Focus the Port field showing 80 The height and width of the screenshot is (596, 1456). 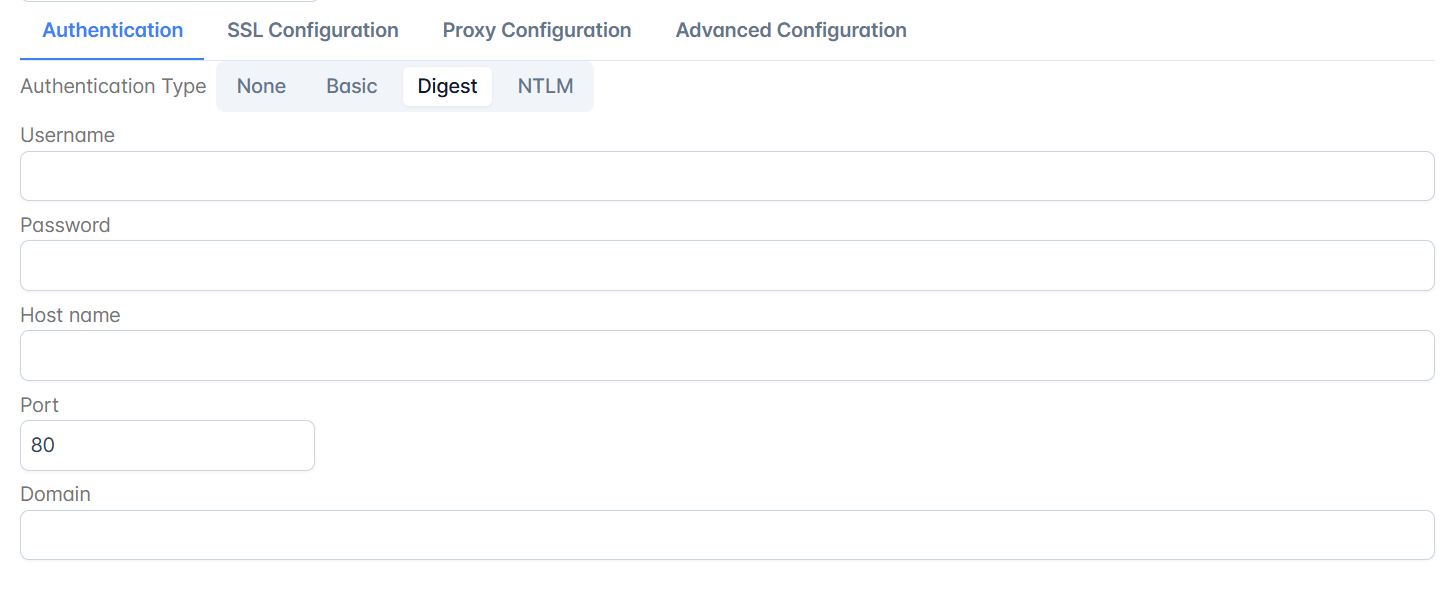[167, 445]
